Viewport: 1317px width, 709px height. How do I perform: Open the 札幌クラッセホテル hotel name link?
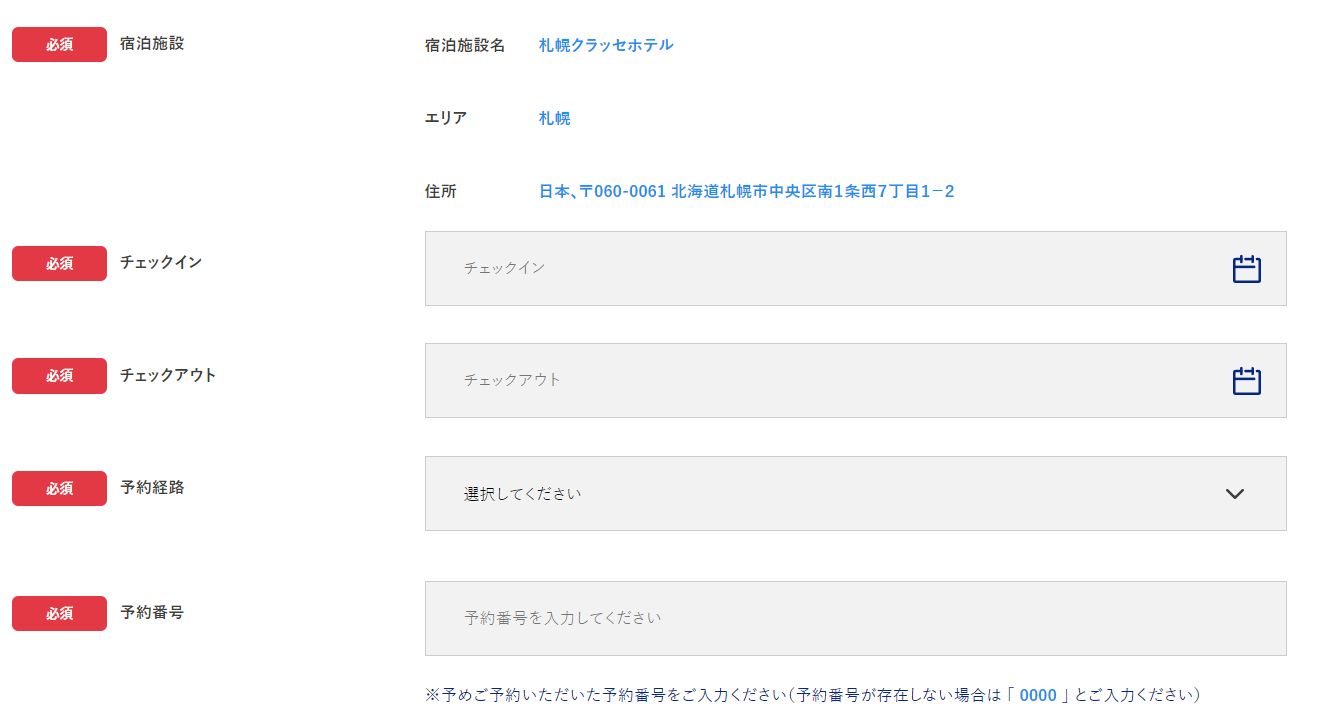[606, 45]
